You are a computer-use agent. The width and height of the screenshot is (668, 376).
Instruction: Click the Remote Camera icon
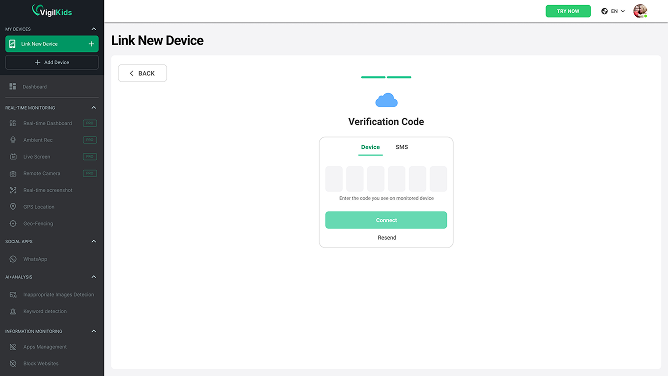click(13, 173)
